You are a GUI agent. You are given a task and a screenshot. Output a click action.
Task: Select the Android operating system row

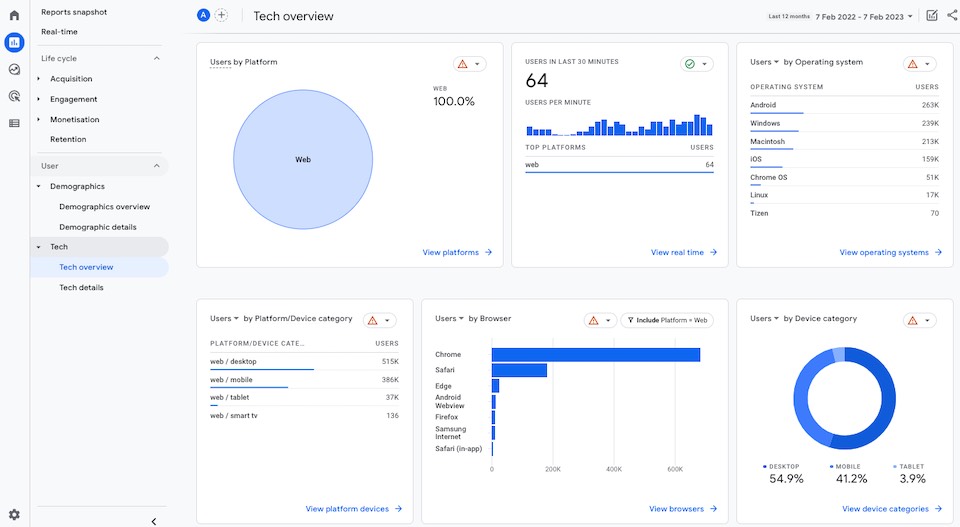844,105
